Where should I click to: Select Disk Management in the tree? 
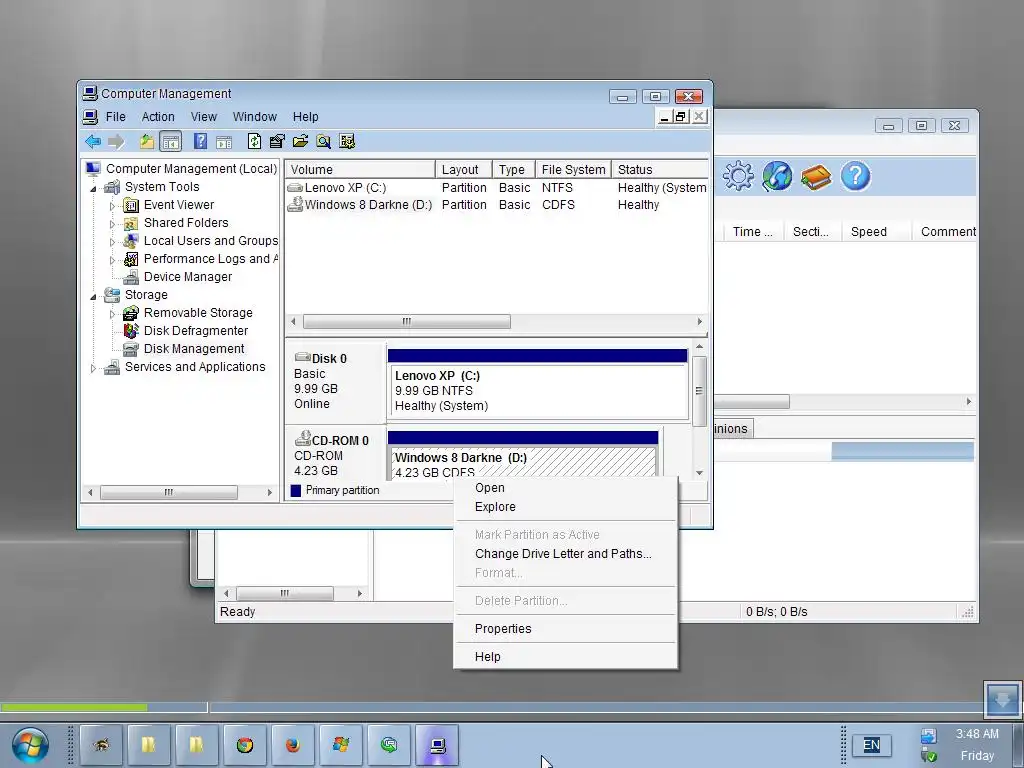[x=194, y=349]
